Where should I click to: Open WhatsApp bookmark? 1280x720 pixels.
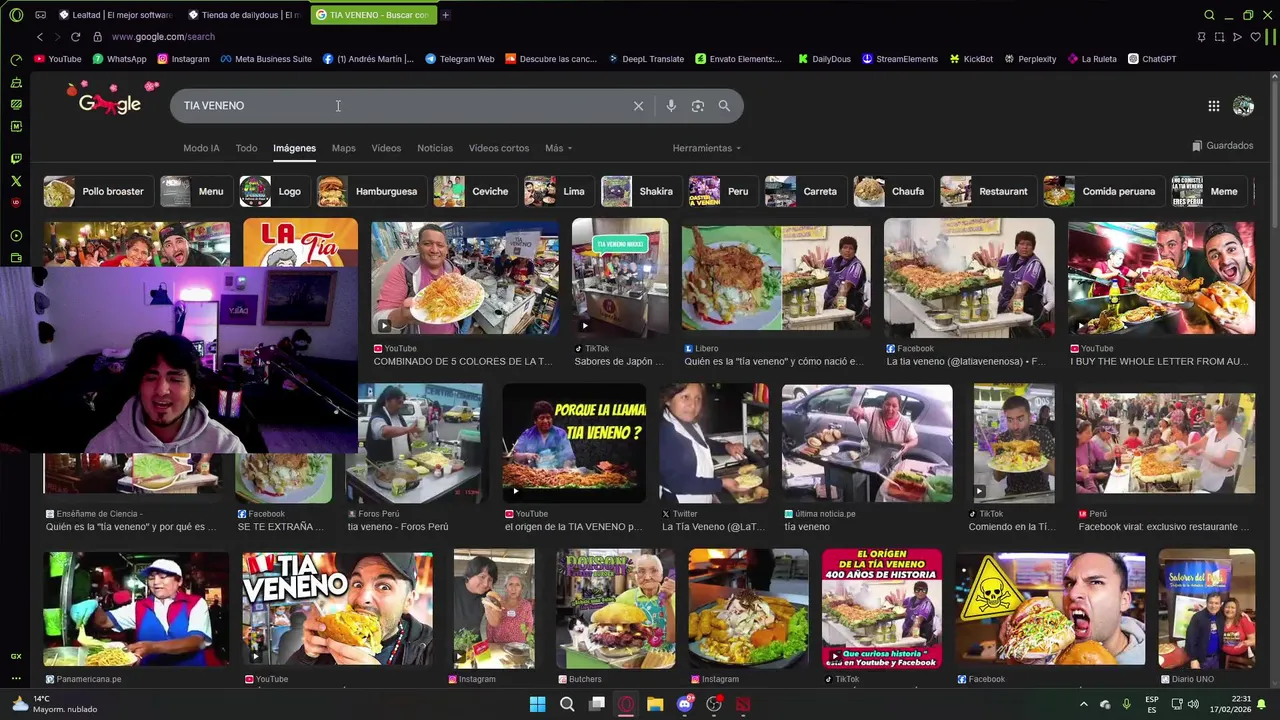(x=119, y=59)
